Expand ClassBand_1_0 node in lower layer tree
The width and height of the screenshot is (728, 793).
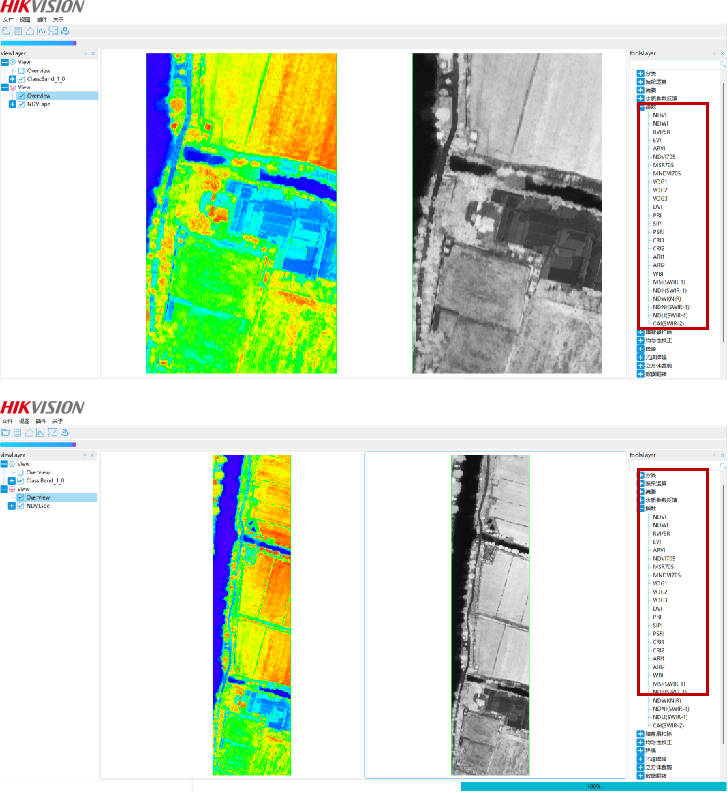pyautogui.click(x=12, y=481)
